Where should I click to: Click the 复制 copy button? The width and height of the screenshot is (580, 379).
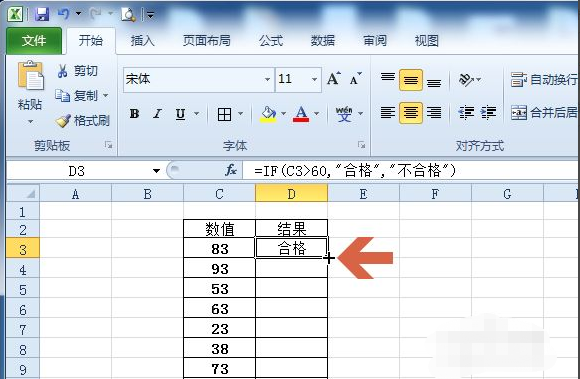(x=76, y=96)
